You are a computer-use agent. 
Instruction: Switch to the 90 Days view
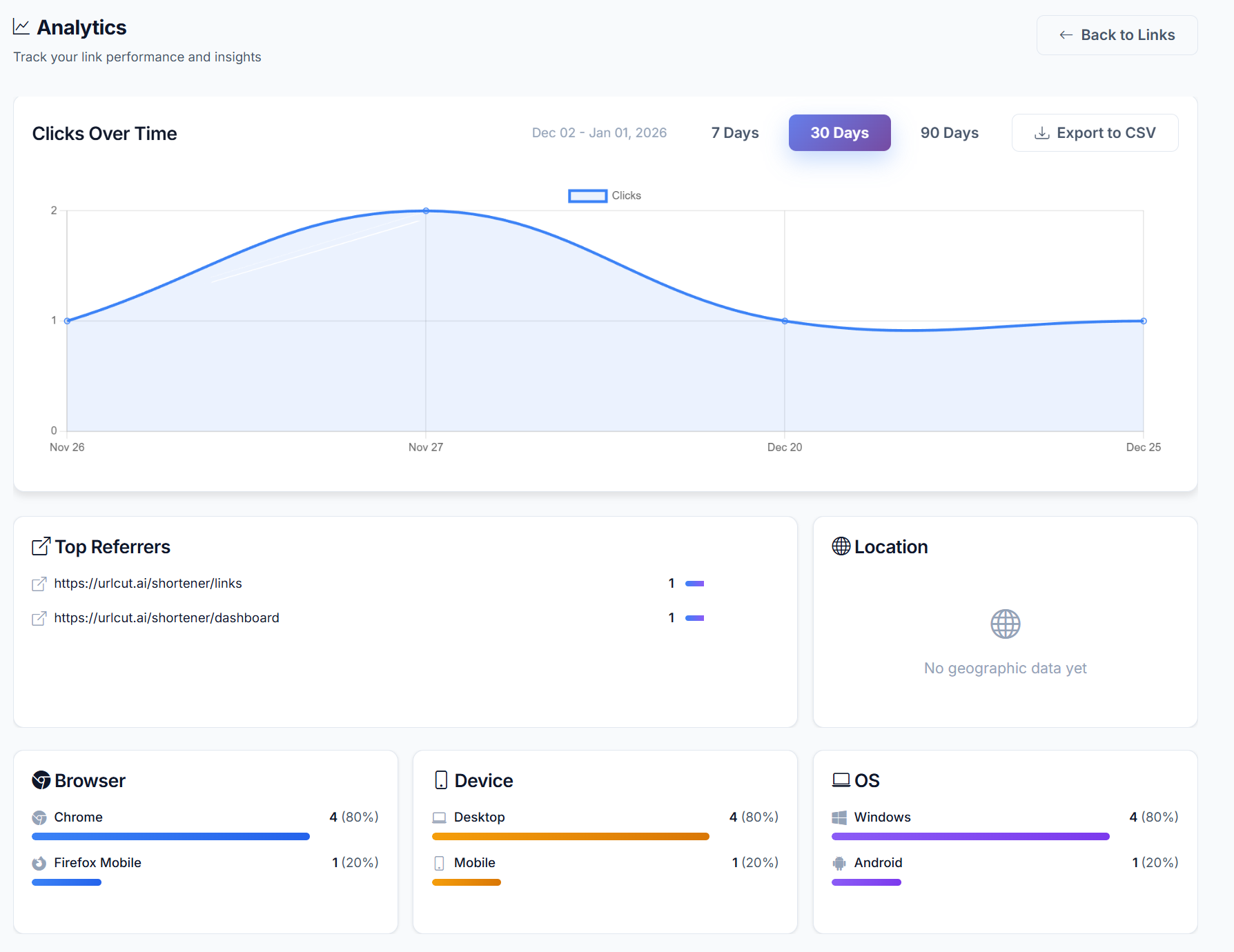(949, 132)
